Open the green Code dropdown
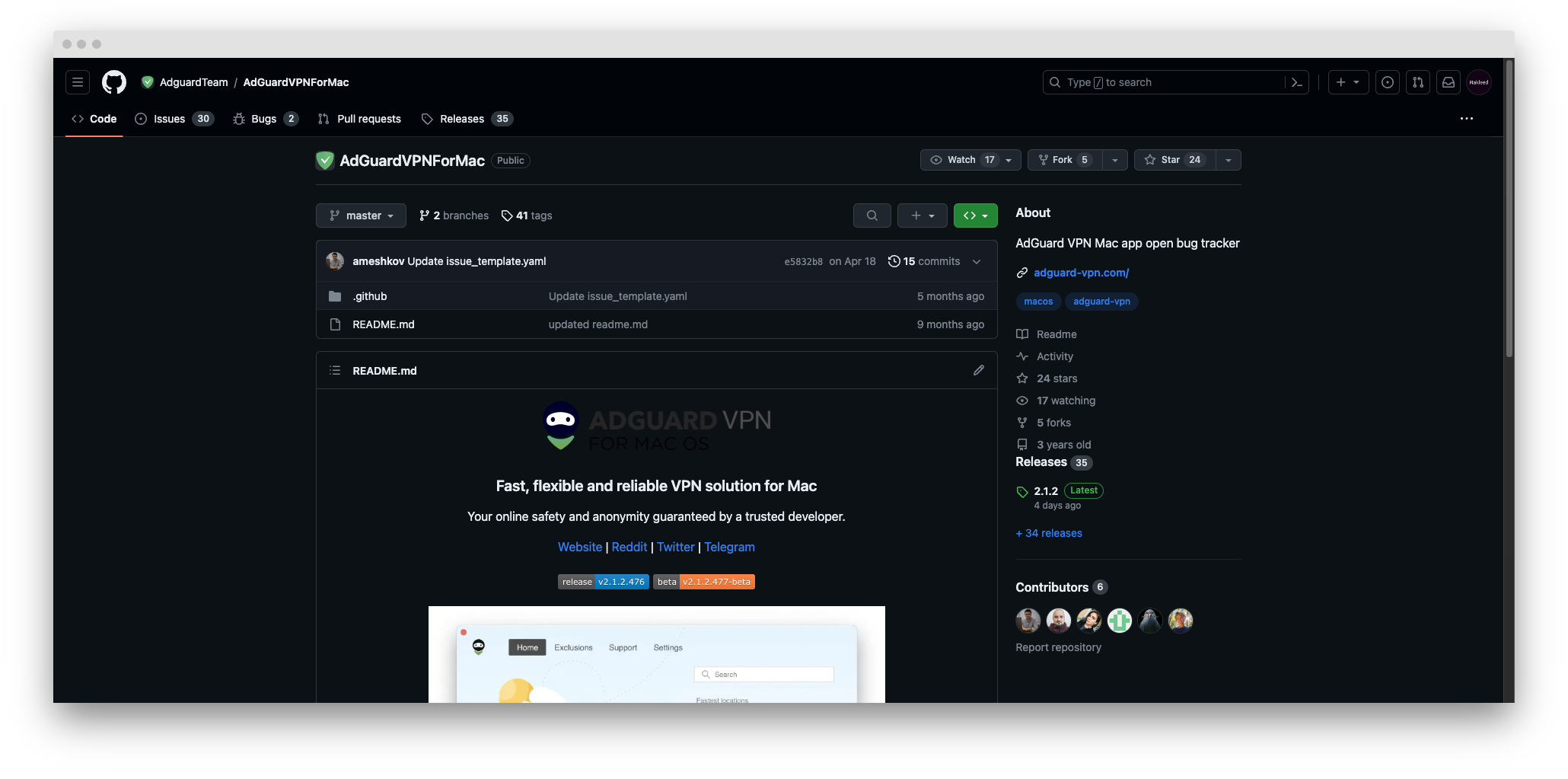 coord(975,216)
